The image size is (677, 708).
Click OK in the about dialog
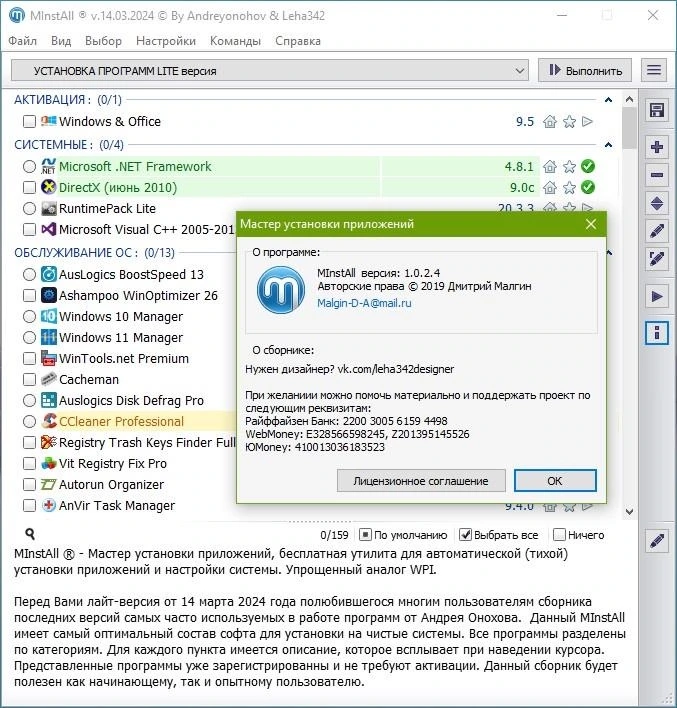pos(555,481)
